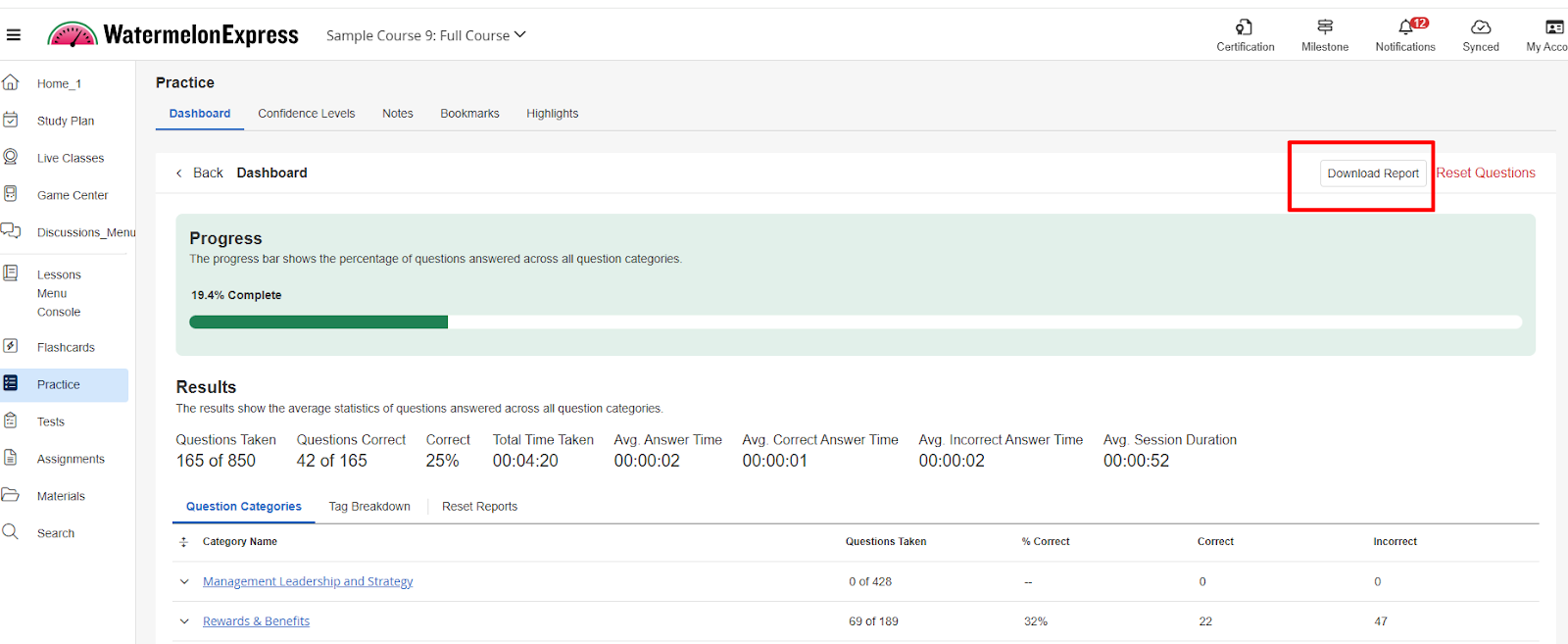Image resolution: width=1568 pixels, height=644 pixels.
Task: Open the Study Plan calendar icon
Action: (11, 120)
